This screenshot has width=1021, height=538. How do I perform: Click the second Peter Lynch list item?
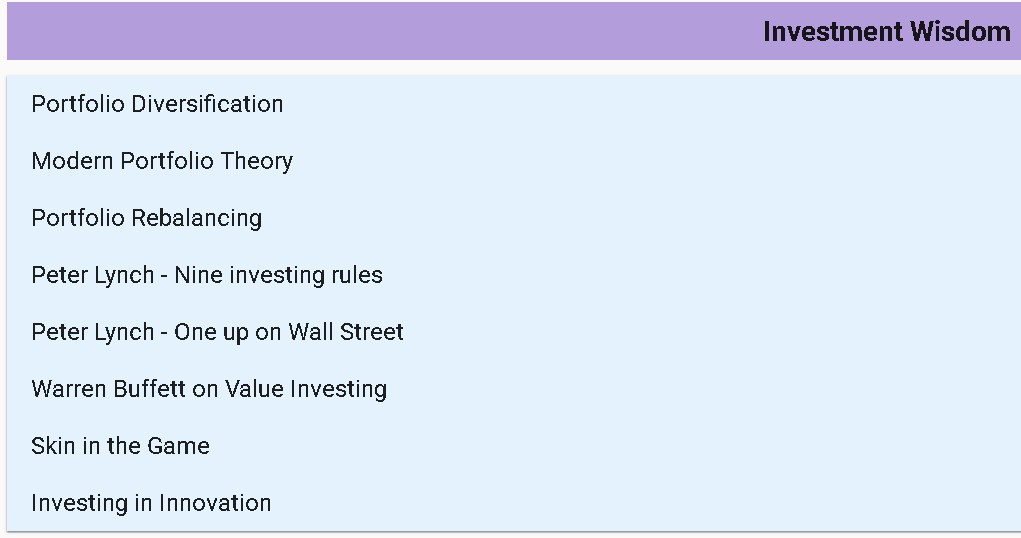pyautogui.click(x=217, y=332)
